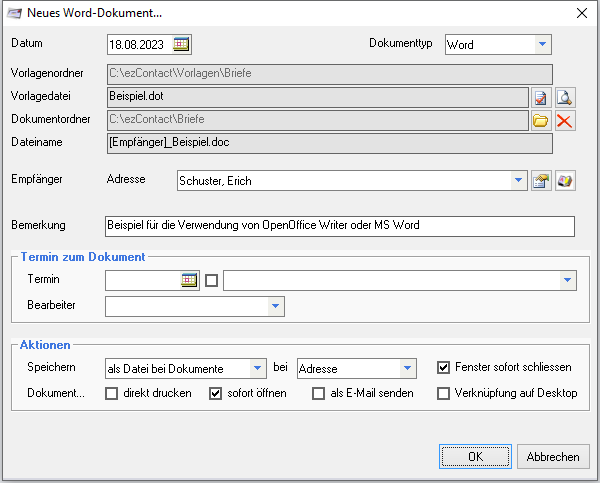This screenshot has height=483, width=600.
Task: Toggle Fenster sofort schliessen checkbox
Action: pos(443,367)
